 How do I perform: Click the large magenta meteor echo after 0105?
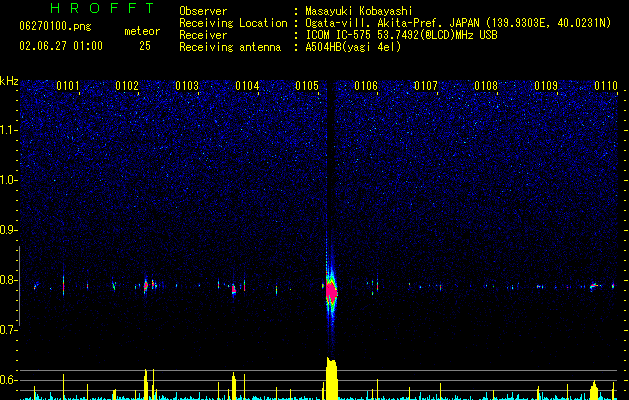point(331,292)
